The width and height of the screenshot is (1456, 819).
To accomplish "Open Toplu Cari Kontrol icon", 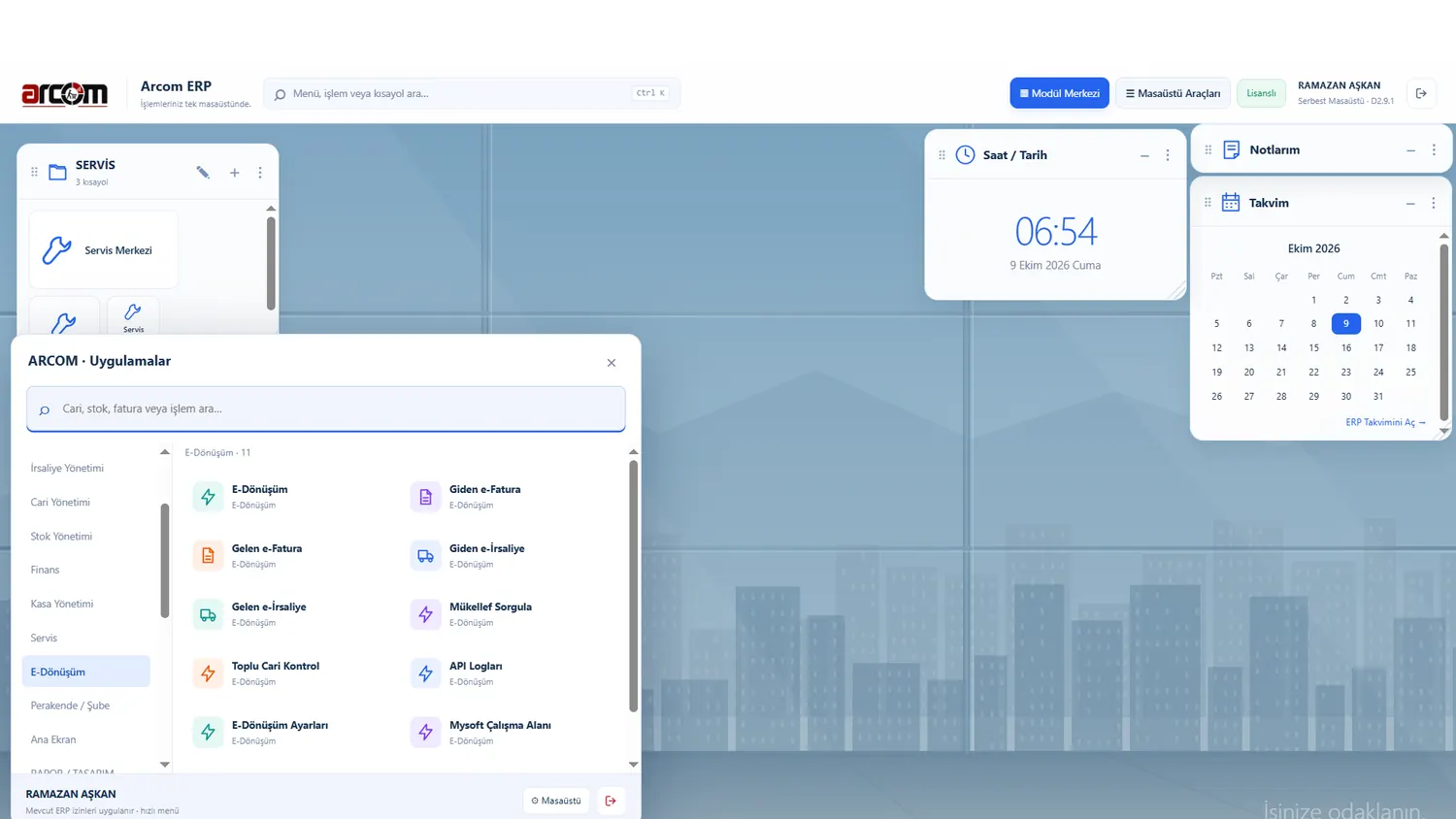I will point(208,673).
